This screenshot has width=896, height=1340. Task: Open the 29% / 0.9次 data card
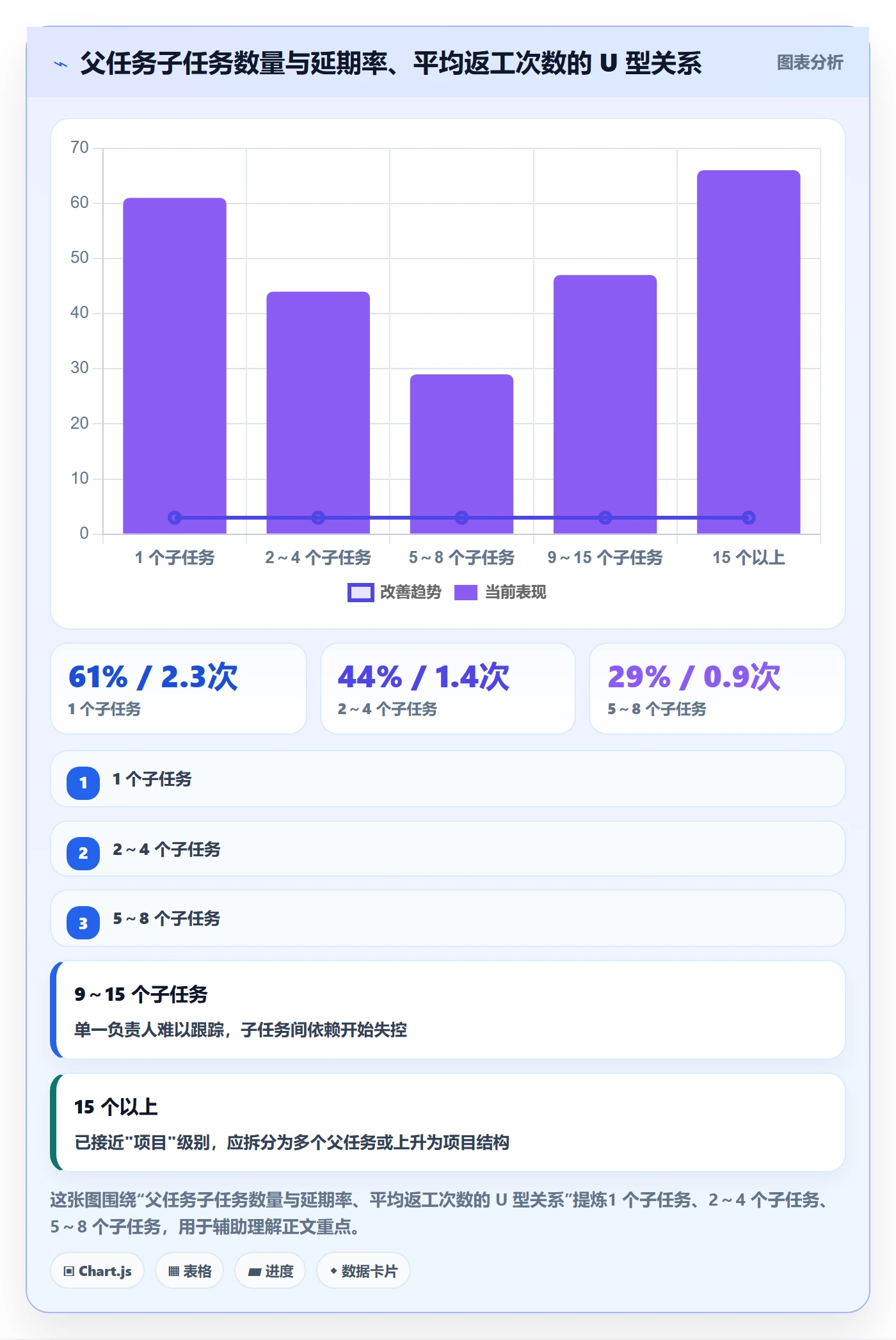coord(717,689)
